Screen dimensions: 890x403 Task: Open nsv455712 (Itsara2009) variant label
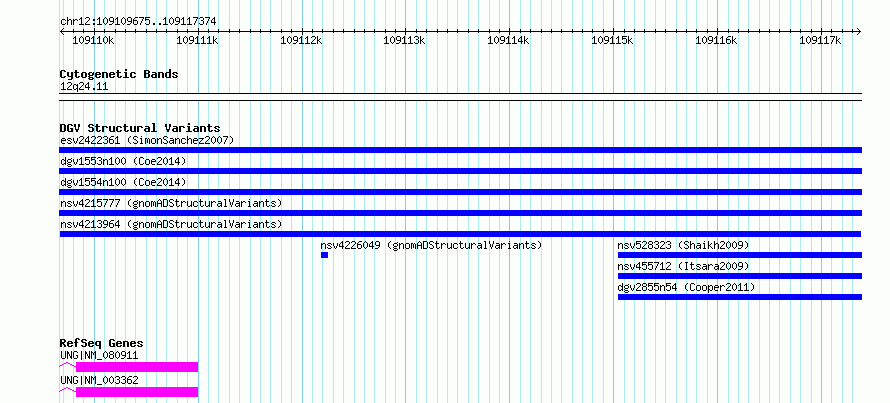pyautogui.click(x=683, y=266)
